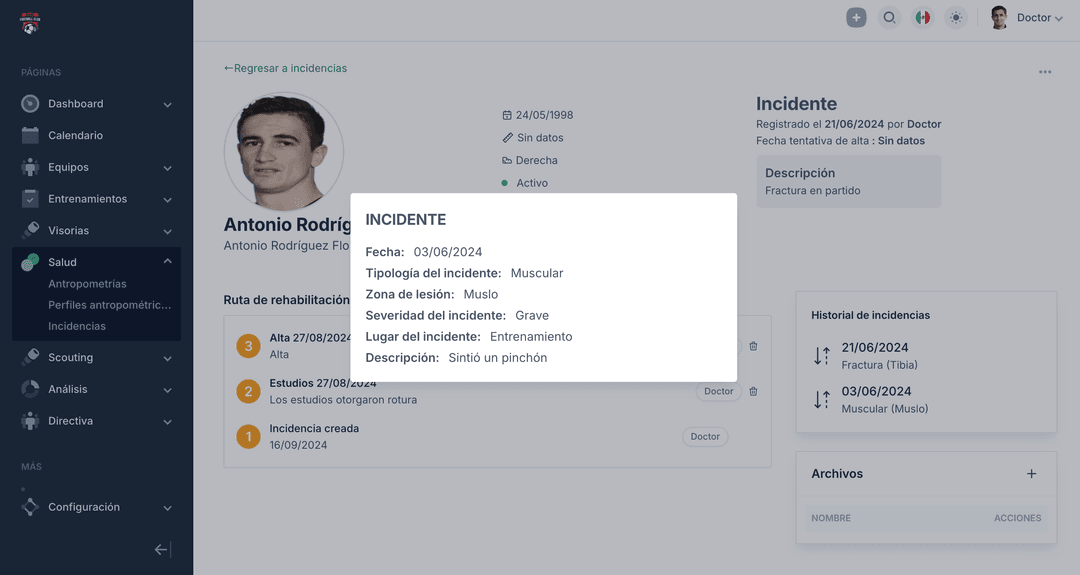Image resolution: width=1080 pixels, height=575 pixels.
Task: Click the ACCIONES column header in Archivos
Action: [1017, 518]
